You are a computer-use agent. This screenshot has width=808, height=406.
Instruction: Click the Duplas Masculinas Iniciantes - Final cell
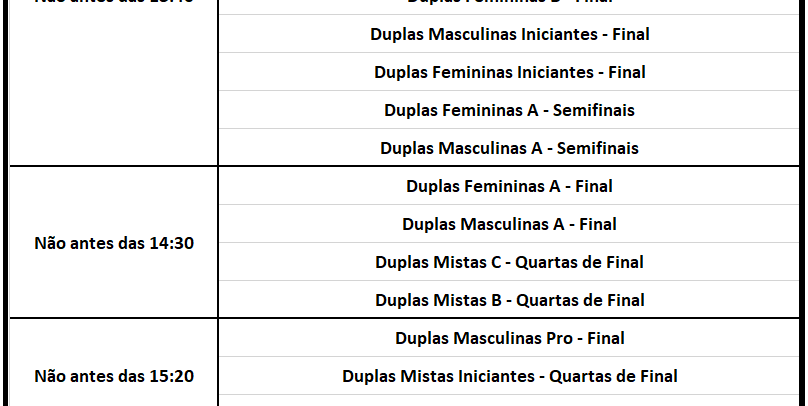509,34
